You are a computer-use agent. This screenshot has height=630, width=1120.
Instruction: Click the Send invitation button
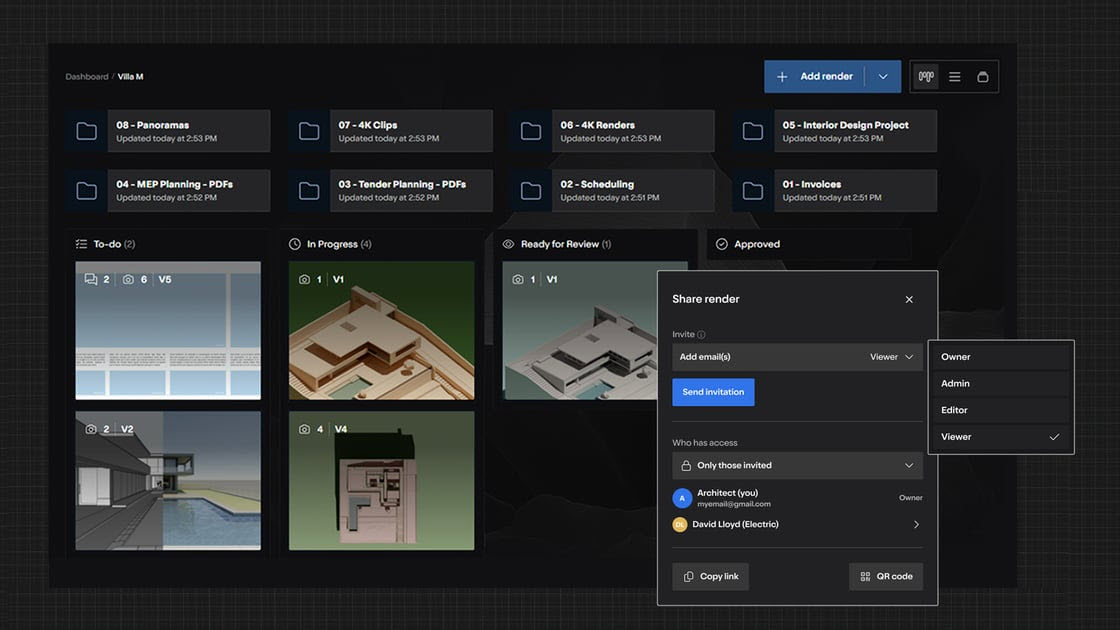(713, 392)
